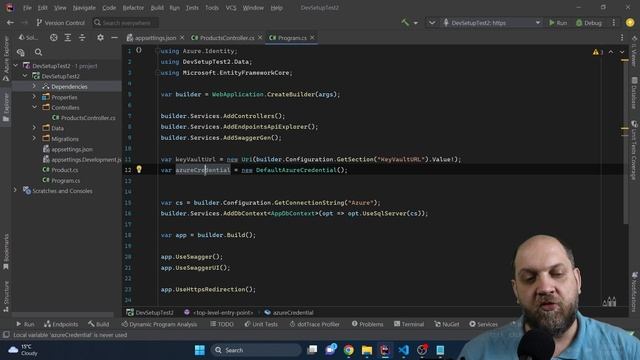Open Structure side panel
The height and width of the screenshot is (360, 640).
tap(6, 297)
